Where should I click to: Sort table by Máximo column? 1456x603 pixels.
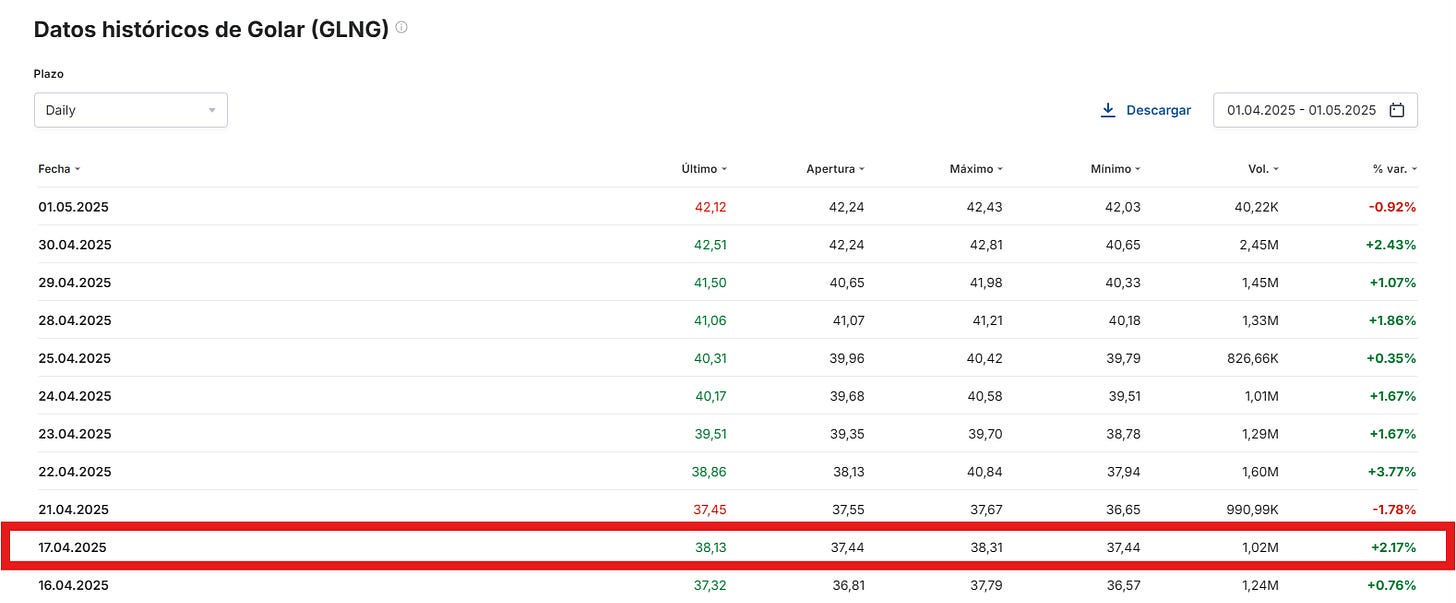click(976, 169)
